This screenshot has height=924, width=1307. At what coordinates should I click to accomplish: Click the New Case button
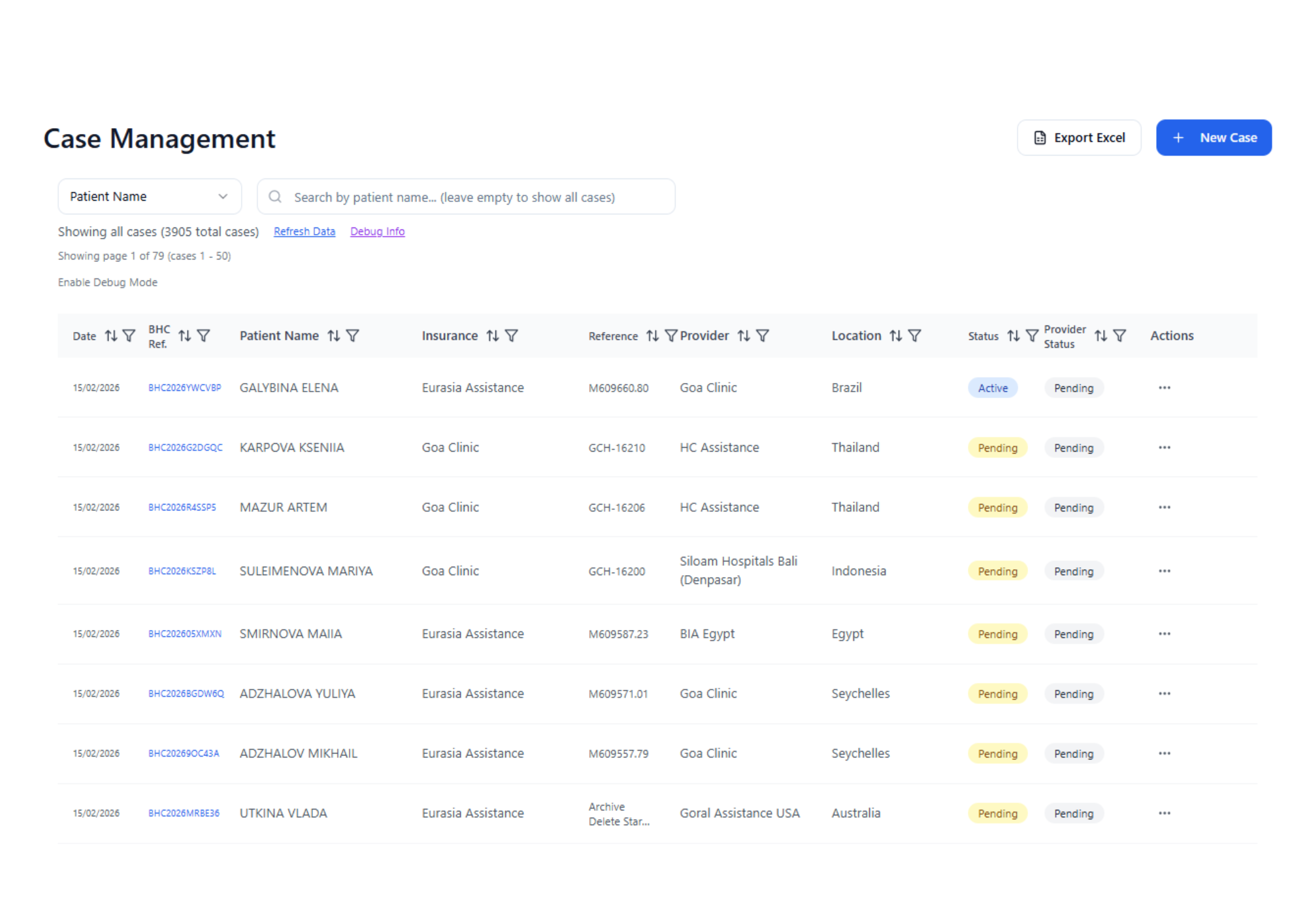1213,137
